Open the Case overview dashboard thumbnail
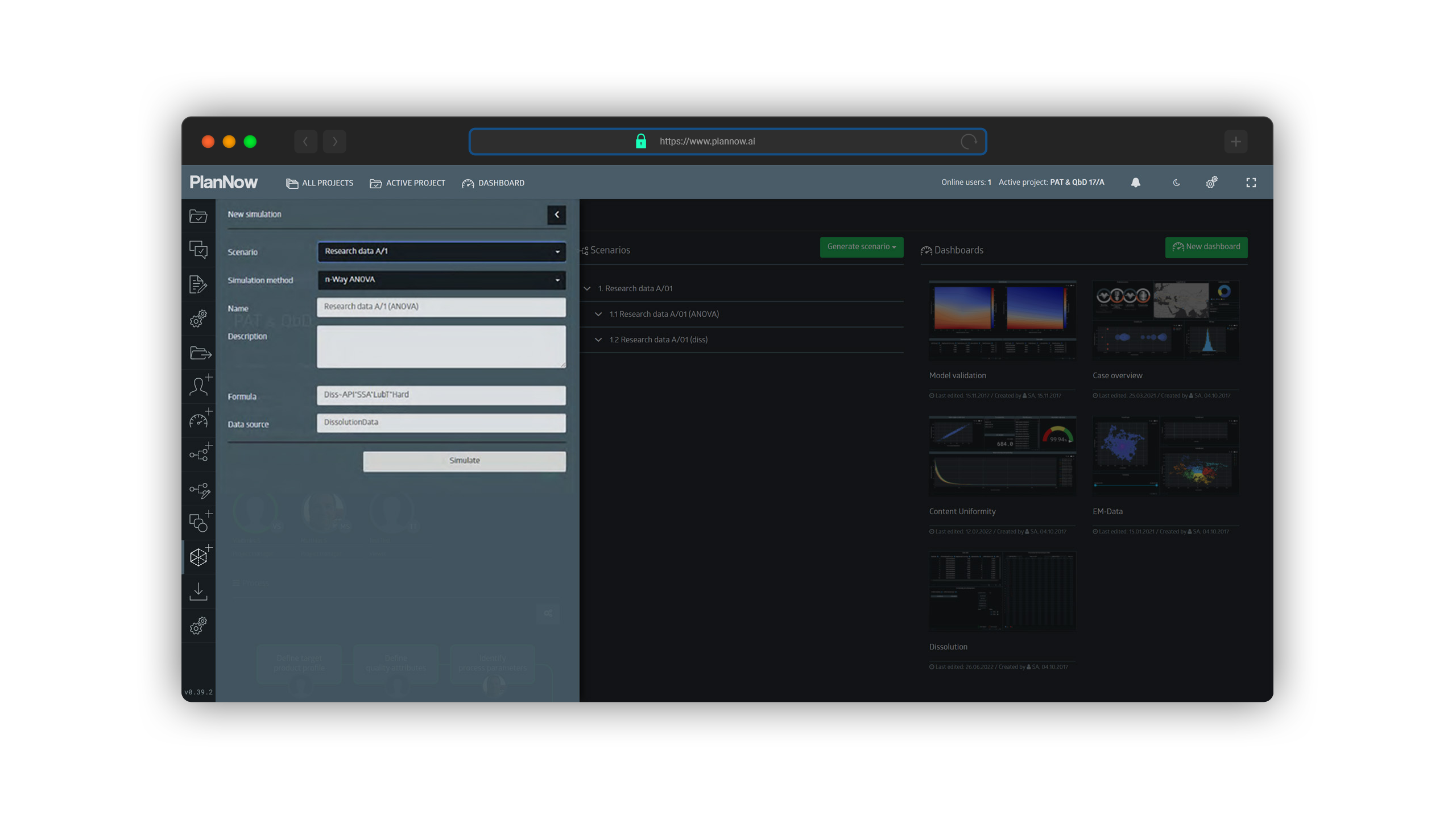Viewport: 1456px width, 819px height. (1165, 320)
